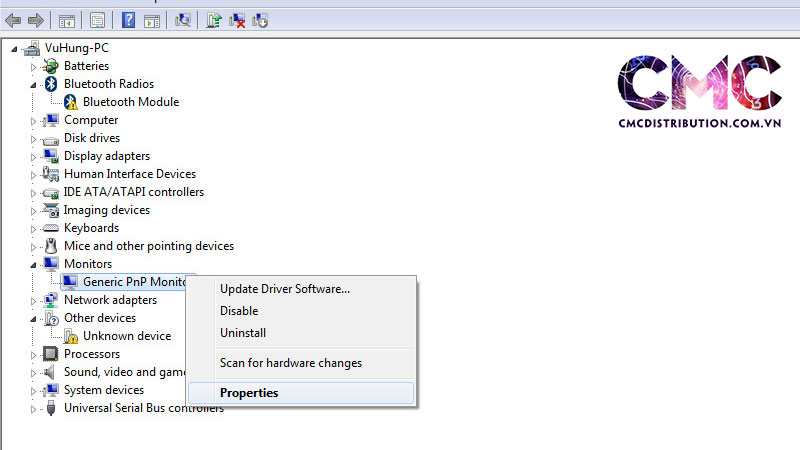Screen dimensions: 800x450
Task: Open the Properties sheet toolbar icon
Action: point(97,20)
